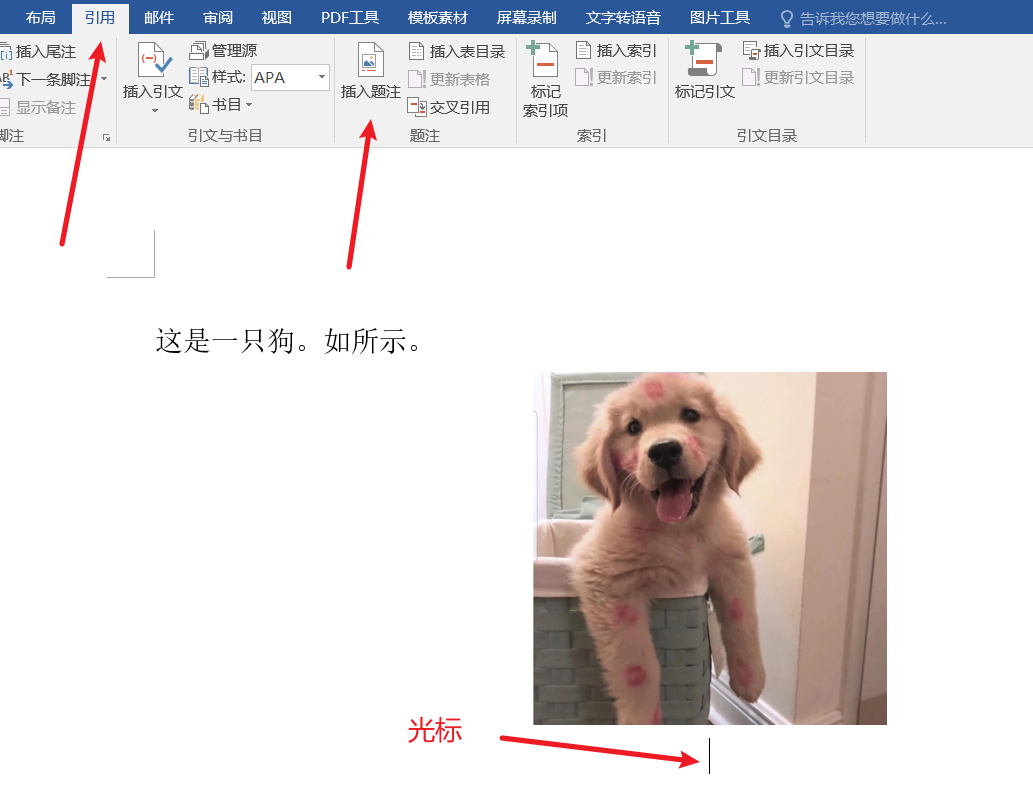Click the Mark Entry (标记索引项) icon

[543, 75]
